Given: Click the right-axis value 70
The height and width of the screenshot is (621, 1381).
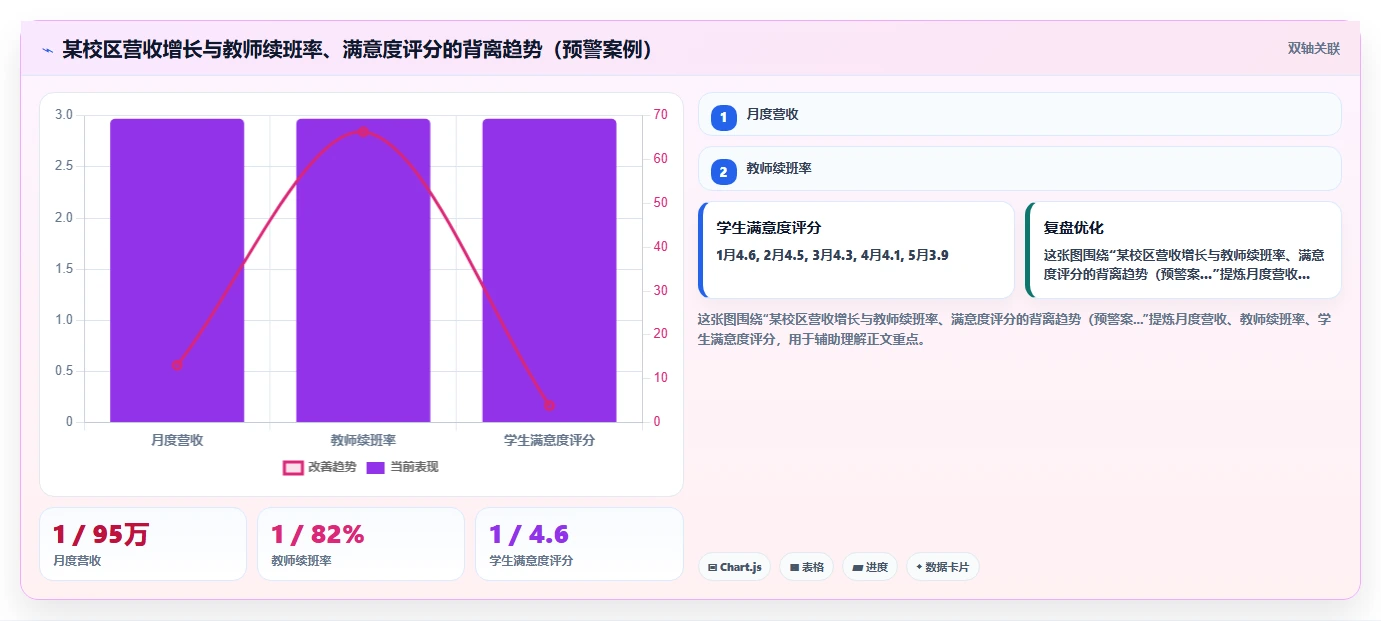Looking at the screenshot, I should coord(661,114).
